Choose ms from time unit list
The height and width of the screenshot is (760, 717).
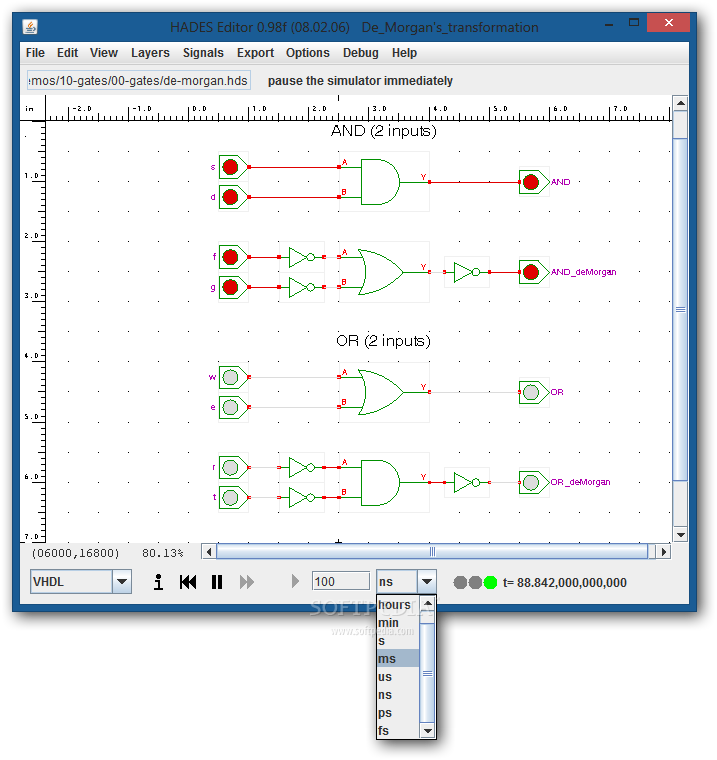pyautogui.click(x=398, y=659)
